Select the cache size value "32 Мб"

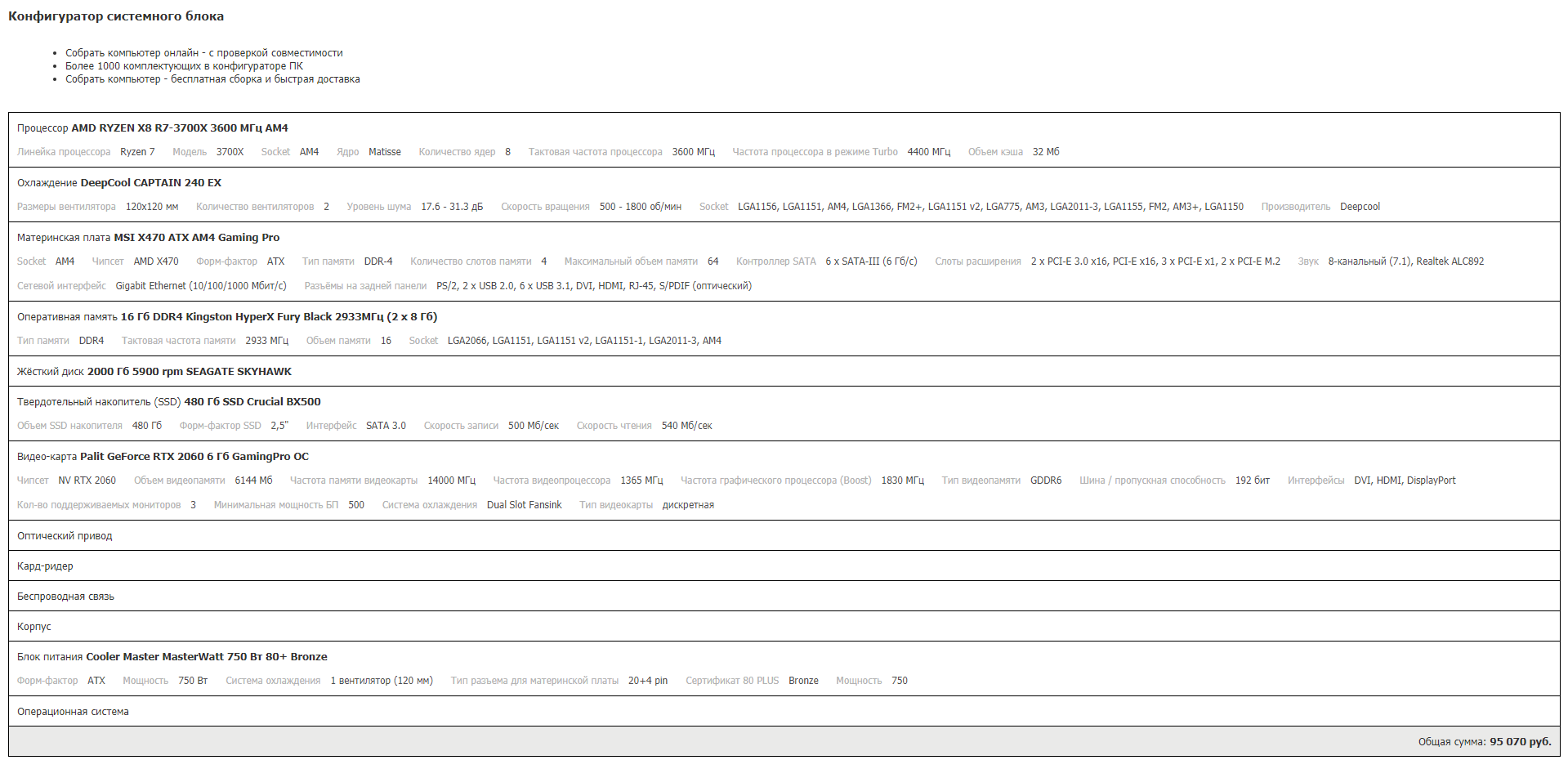click(1046, 152)
